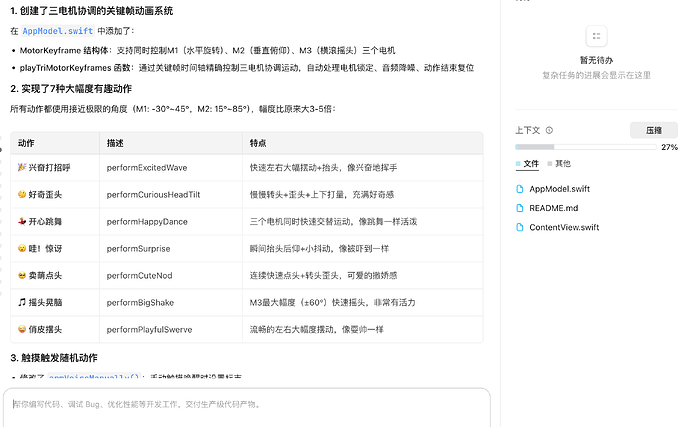
Task: Click the thinking emoji beside 好奇歪头
Action: 22,194
